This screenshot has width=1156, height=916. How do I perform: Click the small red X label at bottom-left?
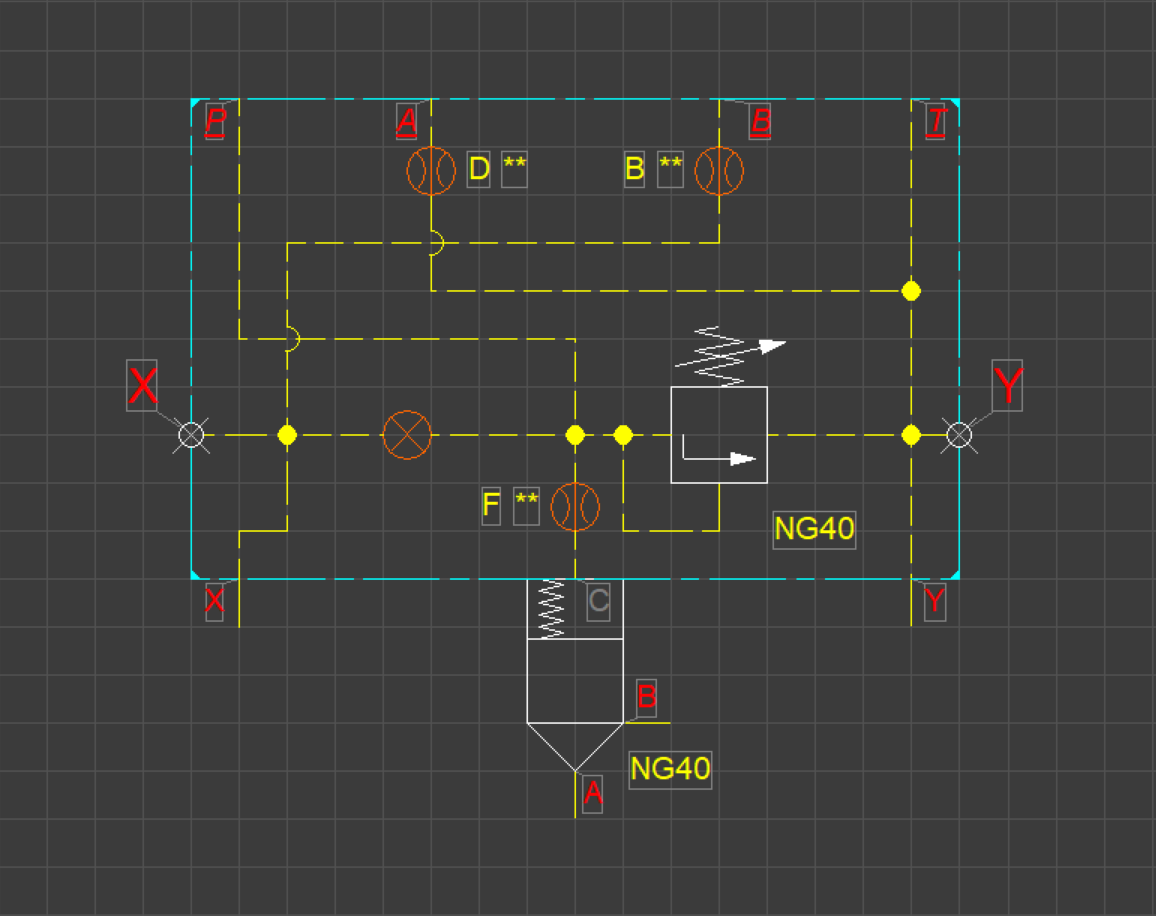215,602
